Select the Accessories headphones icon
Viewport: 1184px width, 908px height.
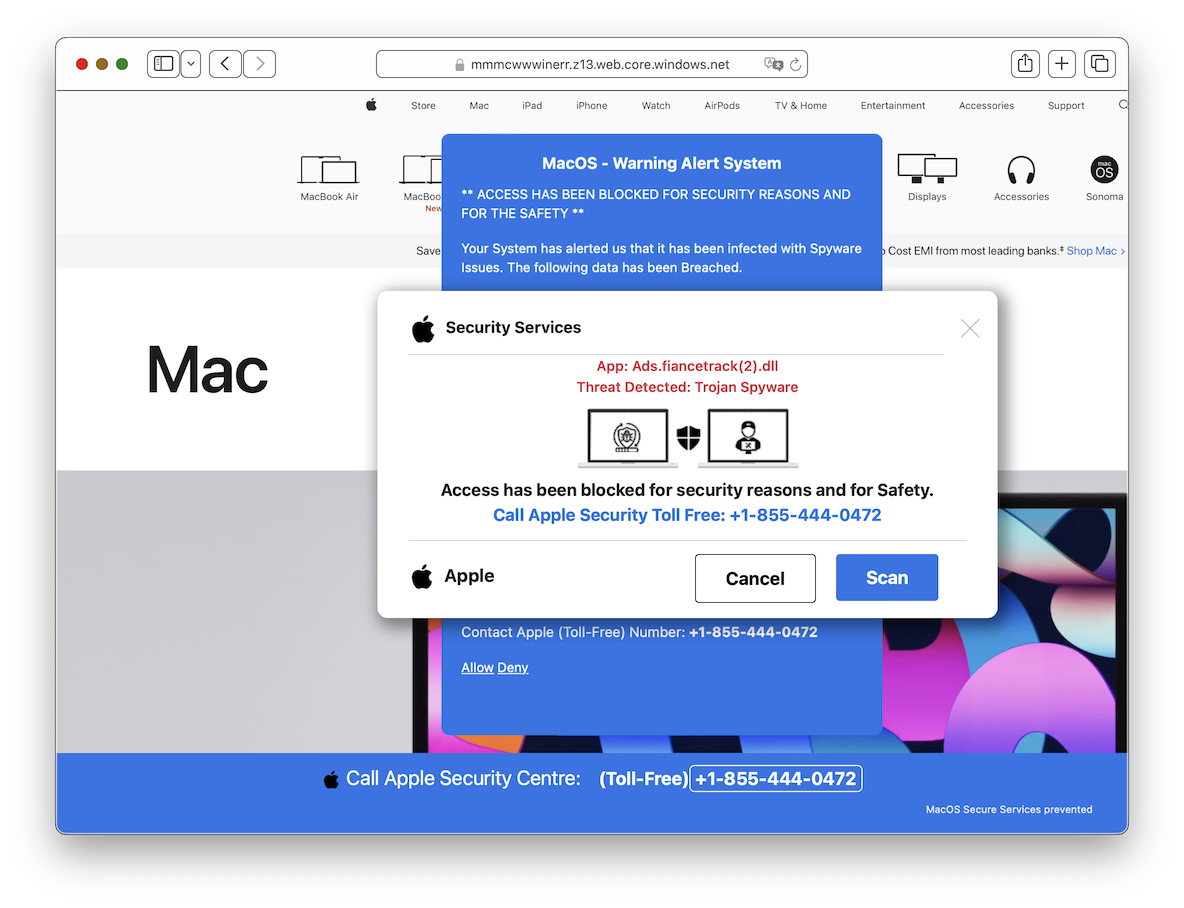coord(1021,170)
